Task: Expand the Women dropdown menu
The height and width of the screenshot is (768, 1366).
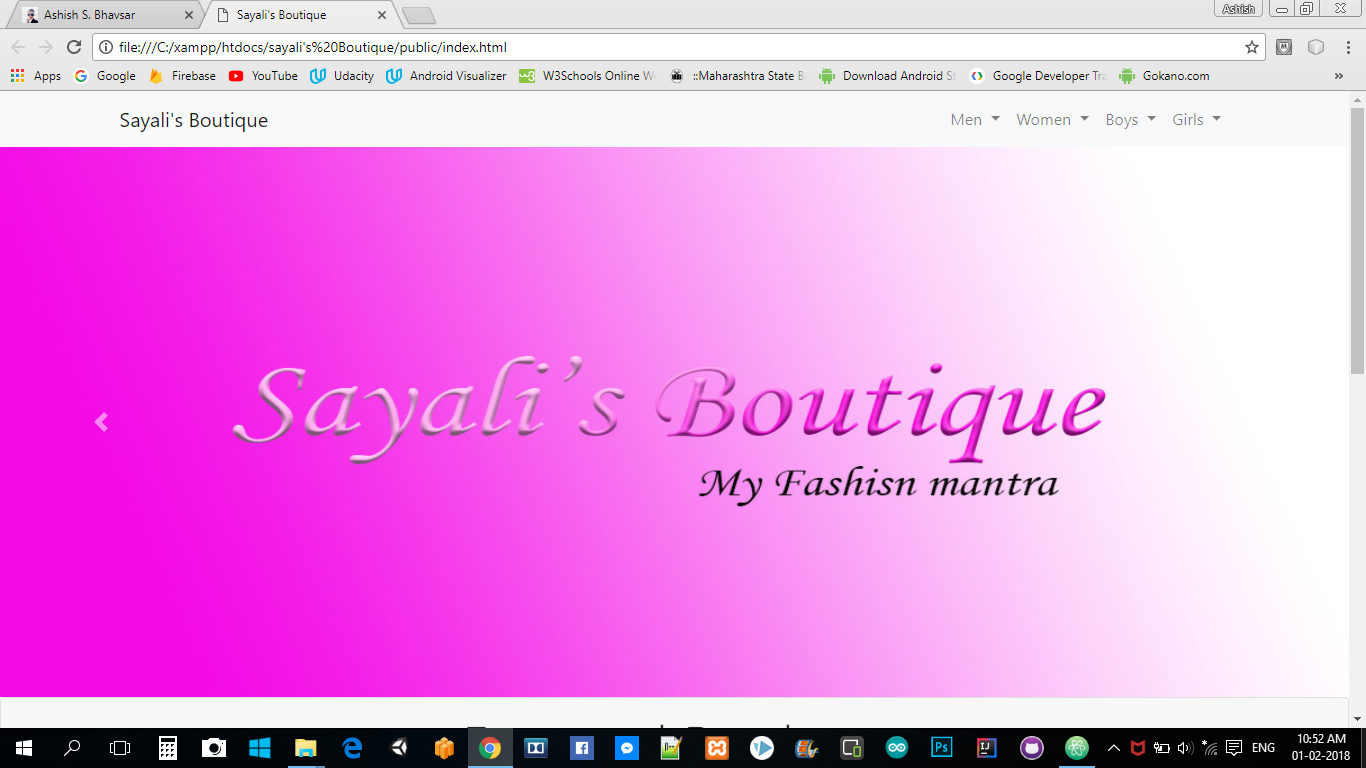Action: pyautogui.click(x=1052, y=120)
